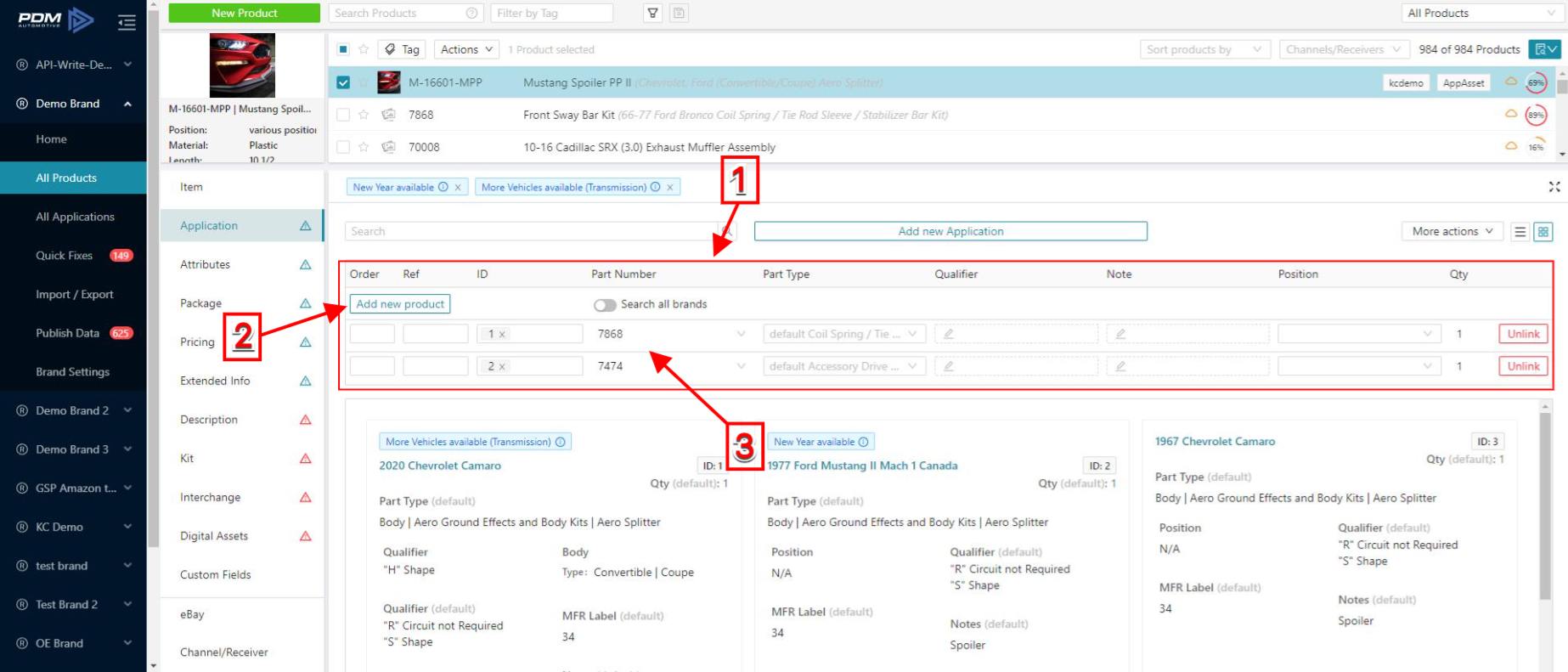Viewport: 1568px width, 672px height.
Task: Open the Channels/Receivers dropdown
Action: click(x=1345, y=49)
